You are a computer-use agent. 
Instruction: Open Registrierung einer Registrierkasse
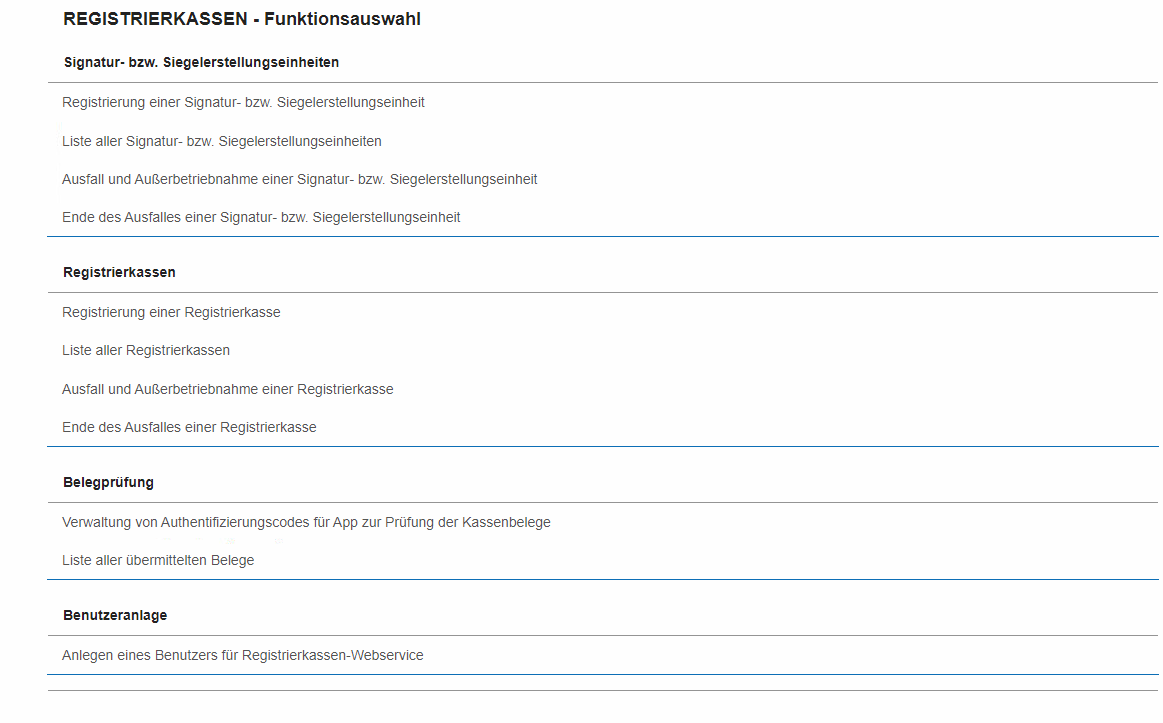(x=171, y=312)
